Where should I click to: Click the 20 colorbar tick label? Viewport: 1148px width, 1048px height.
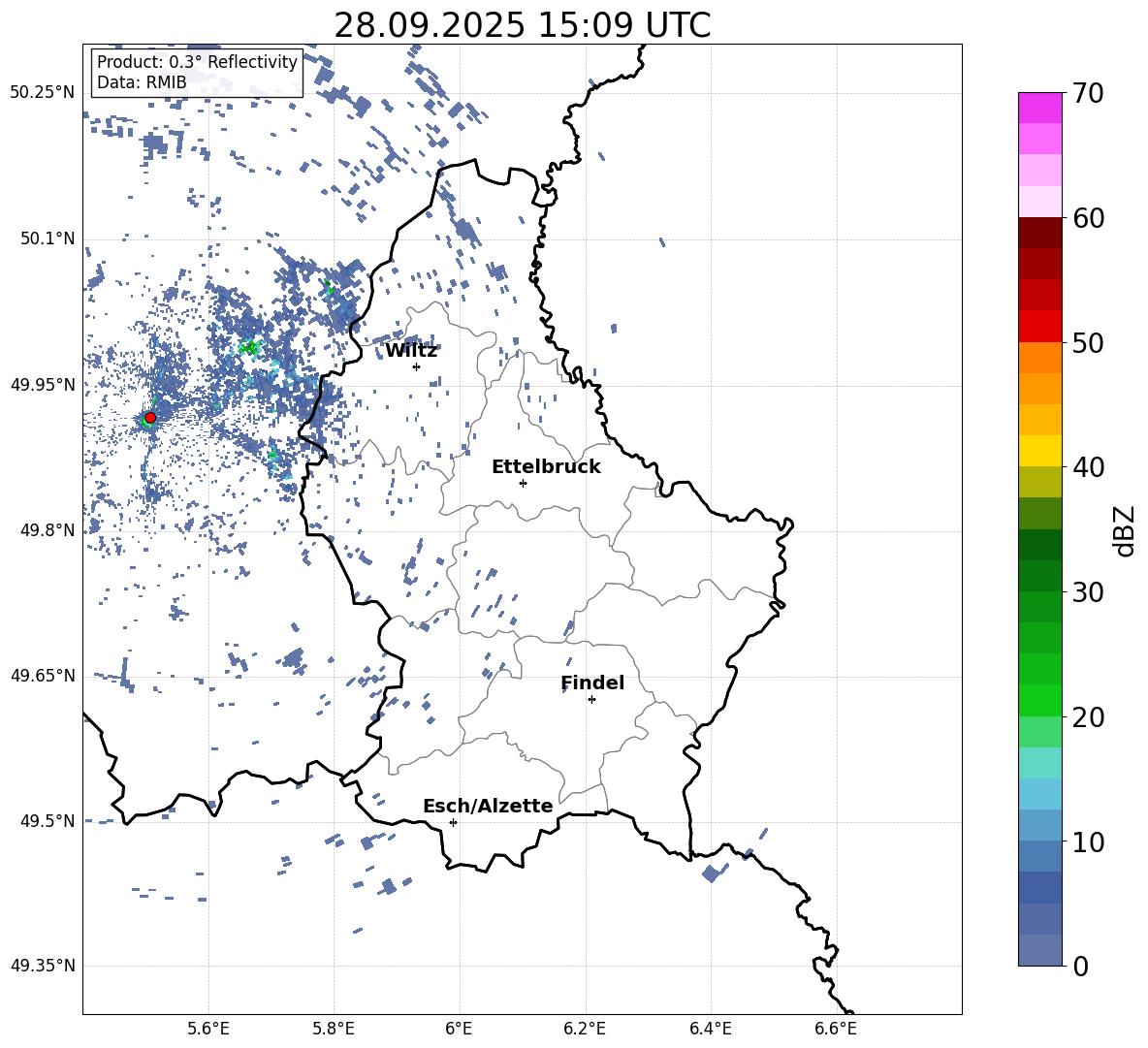[x=1088, y=717]
